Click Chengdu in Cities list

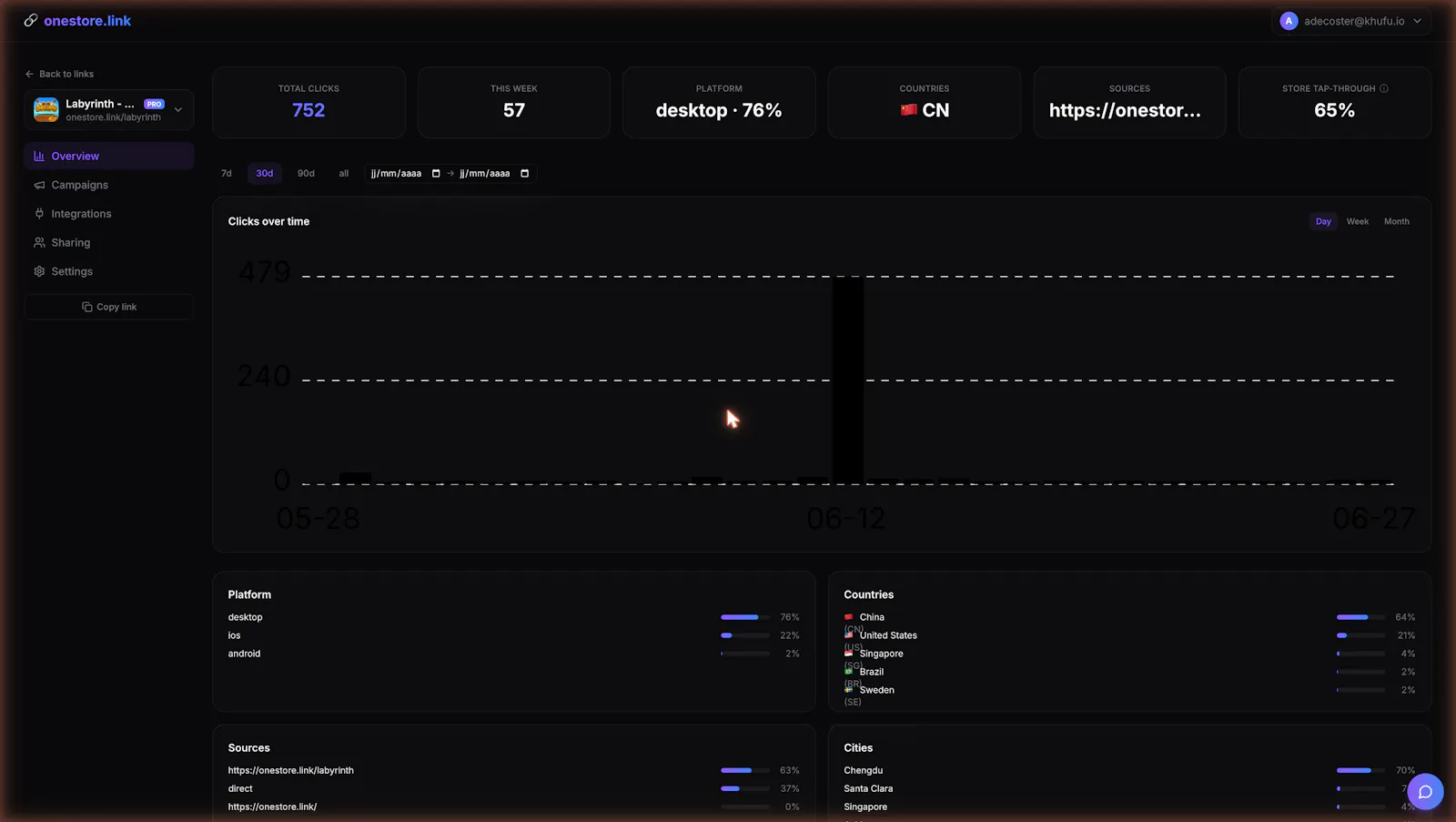click(863, 770)
